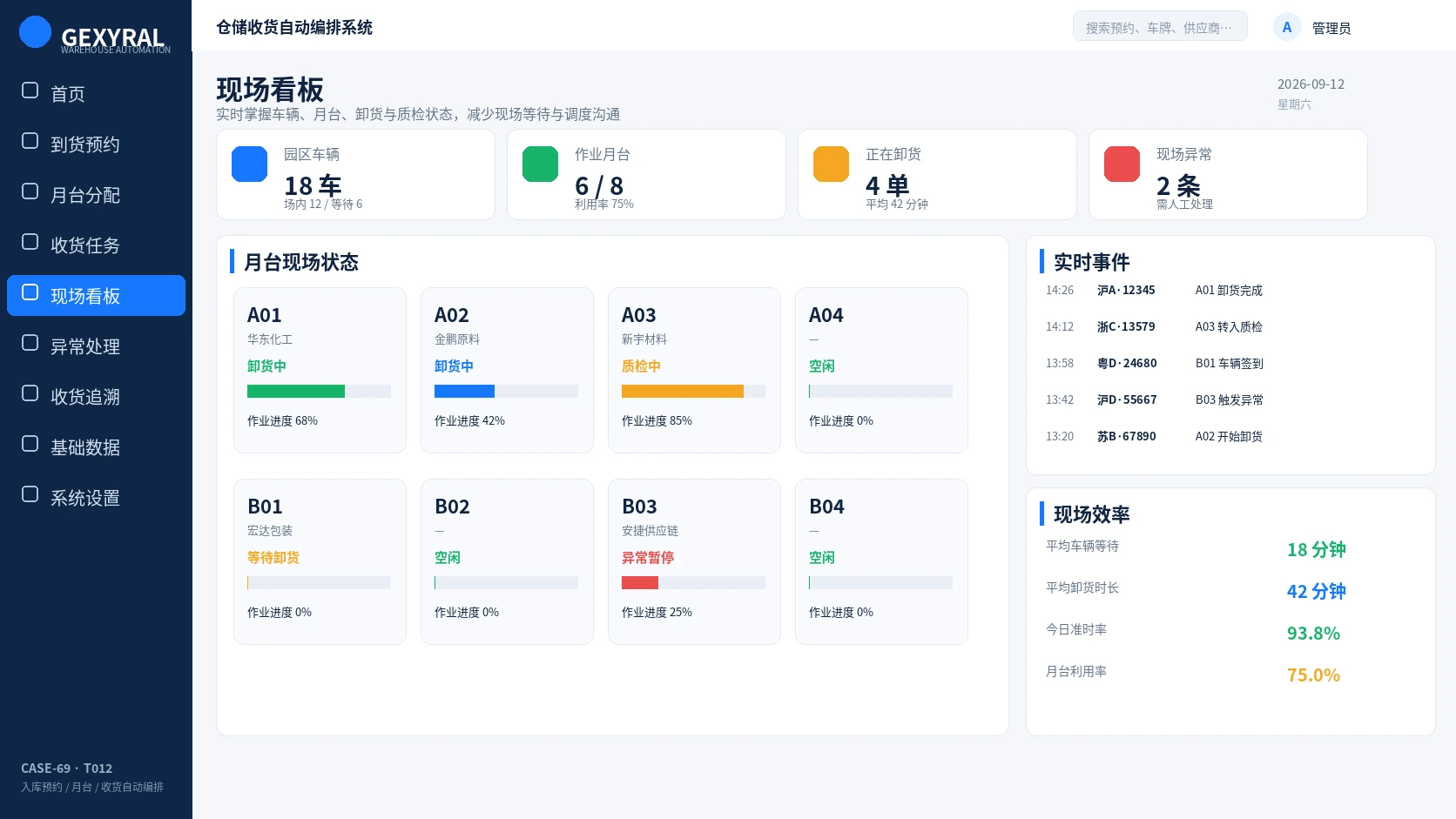Click event text B03 触发异常
Screen dimensions: 1456x819
(x=1230, y=399)
